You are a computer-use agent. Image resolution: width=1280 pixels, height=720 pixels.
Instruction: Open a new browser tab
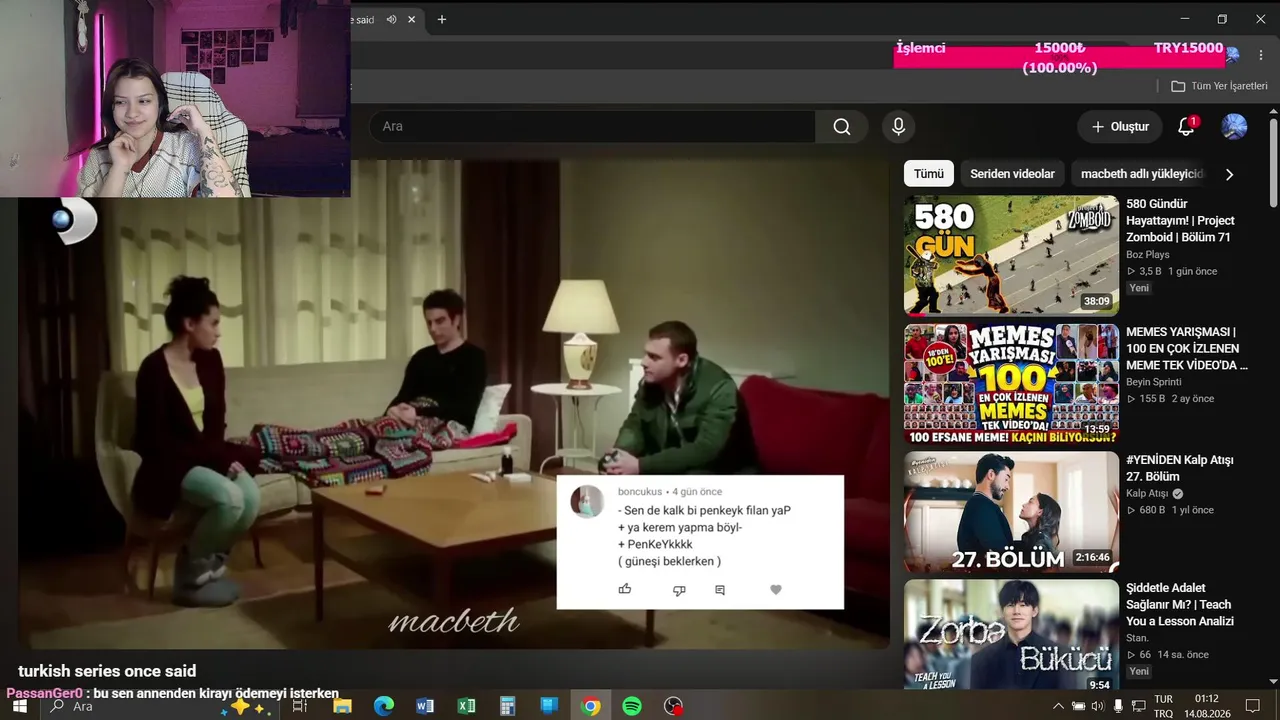(441, 19)
